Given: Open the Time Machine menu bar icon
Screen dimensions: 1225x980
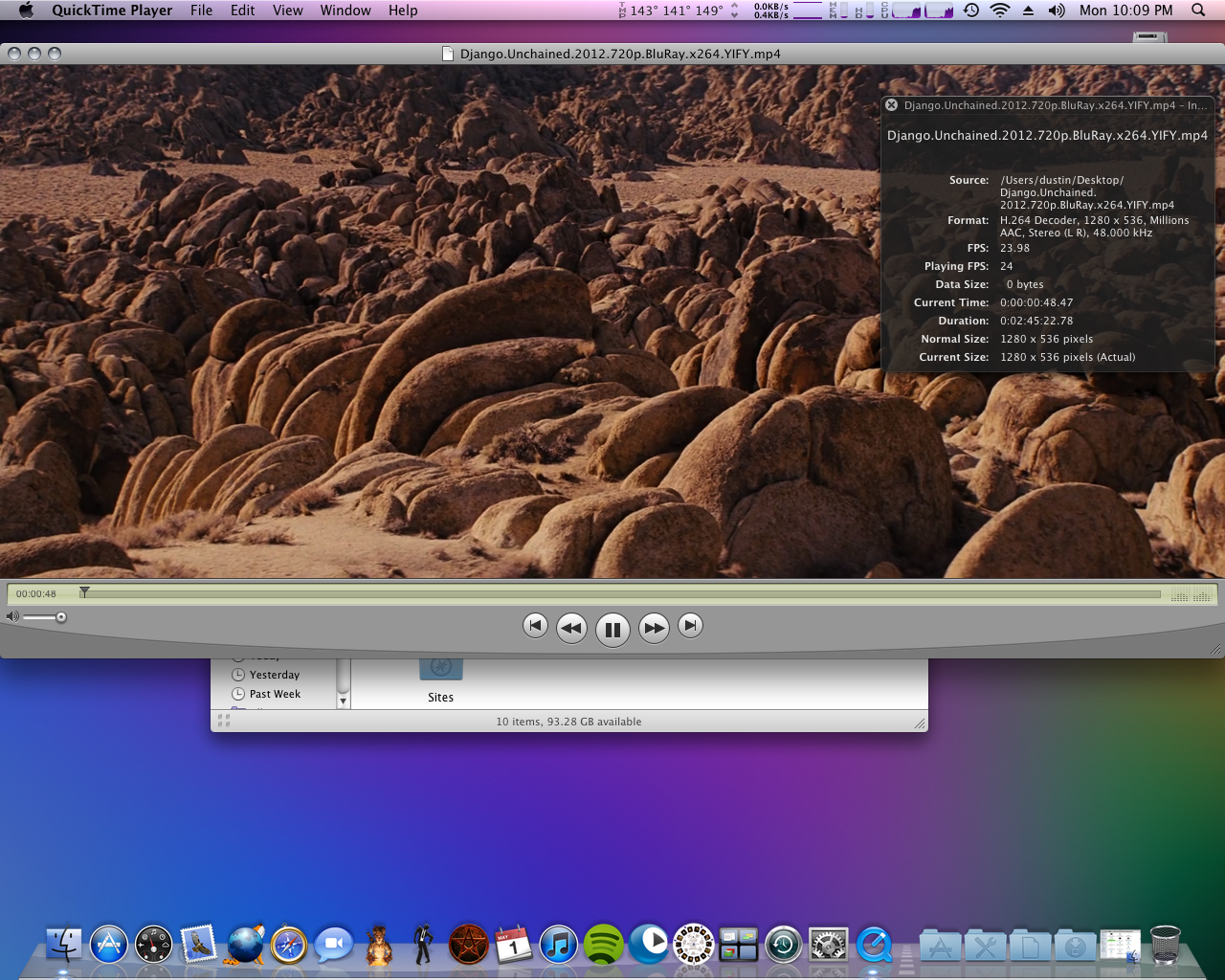Looking at the screenshot, I should 971,11.
